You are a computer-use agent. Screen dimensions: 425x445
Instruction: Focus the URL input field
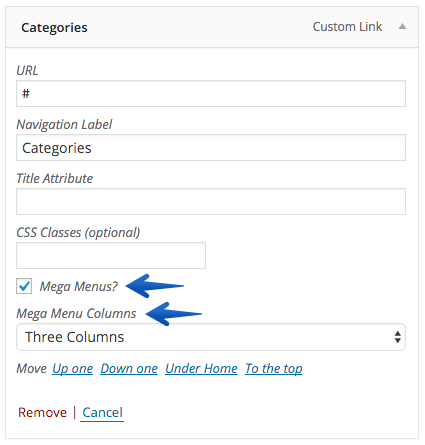click(211, 93)
